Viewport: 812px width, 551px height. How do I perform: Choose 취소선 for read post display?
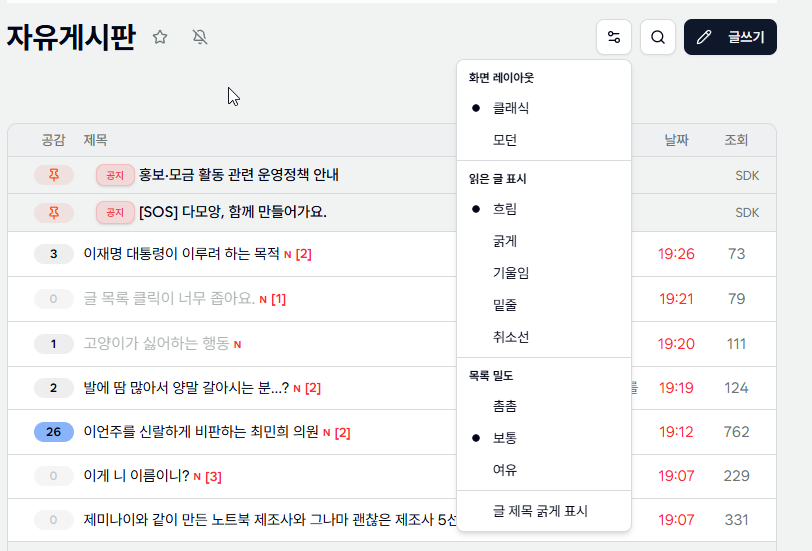pos(544,337)
